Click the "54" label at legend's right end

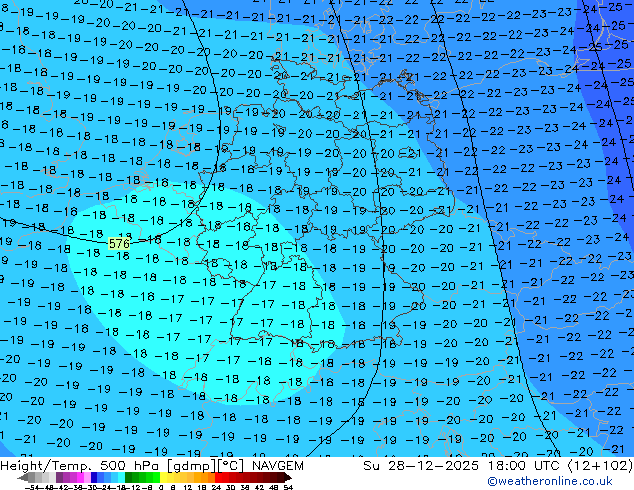(x=288, y=487)
